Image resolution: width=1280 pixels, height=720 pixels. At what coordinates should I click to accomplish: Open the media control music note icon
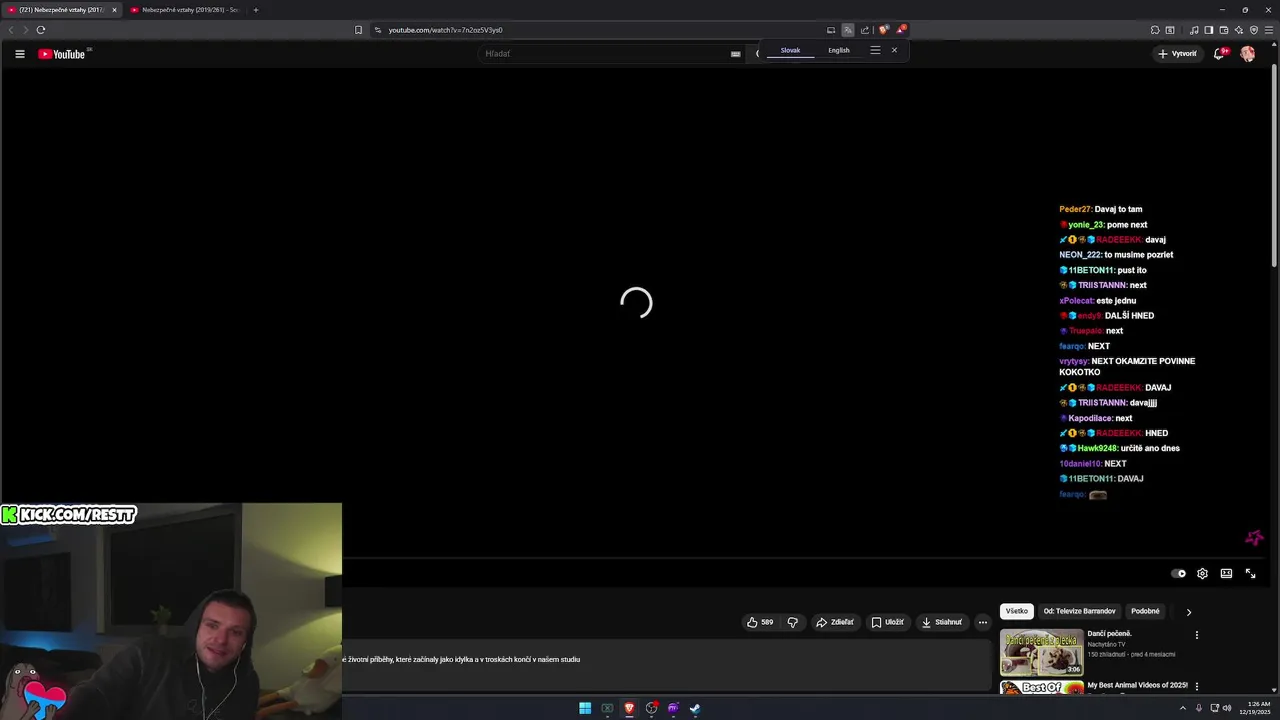1194,30
